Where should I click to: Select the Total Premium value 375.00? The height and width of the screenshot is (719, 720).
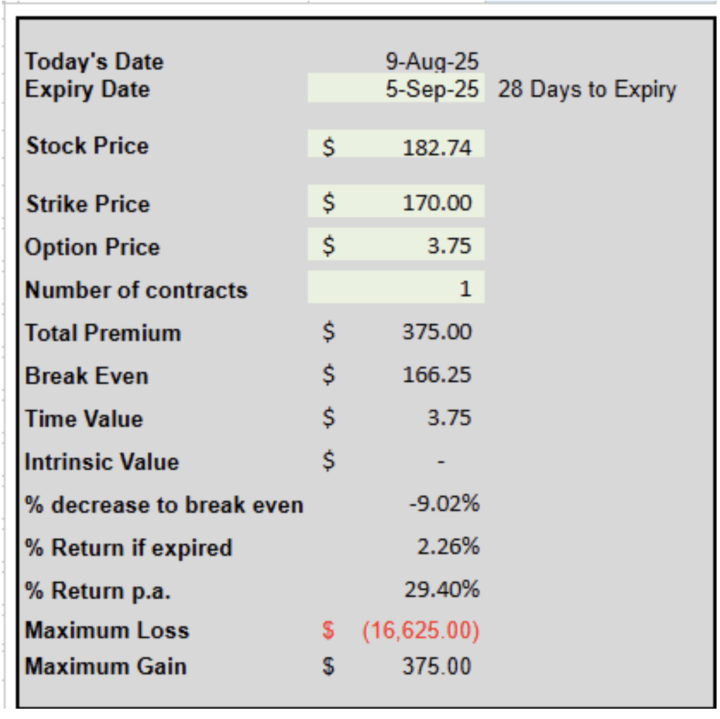pos(396,331)
